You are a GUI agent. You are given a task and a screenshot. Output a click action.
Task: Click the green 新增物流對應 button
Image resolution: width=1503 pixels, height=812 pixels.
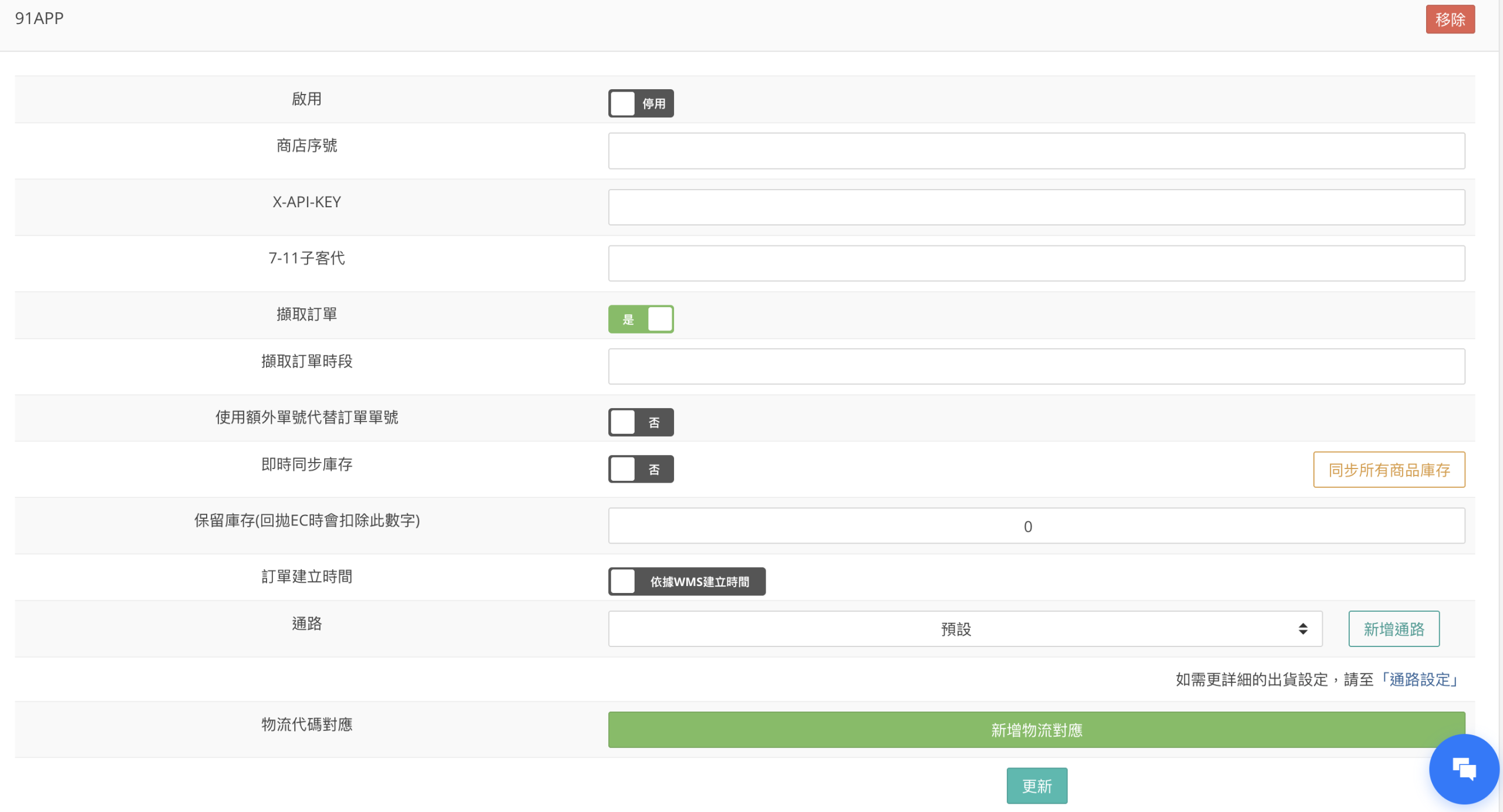1036,730
